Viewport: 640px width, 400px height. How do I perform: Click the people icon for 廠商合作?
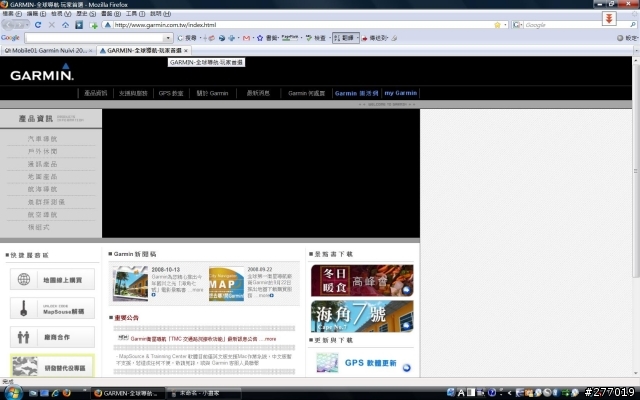coord(23,337)
